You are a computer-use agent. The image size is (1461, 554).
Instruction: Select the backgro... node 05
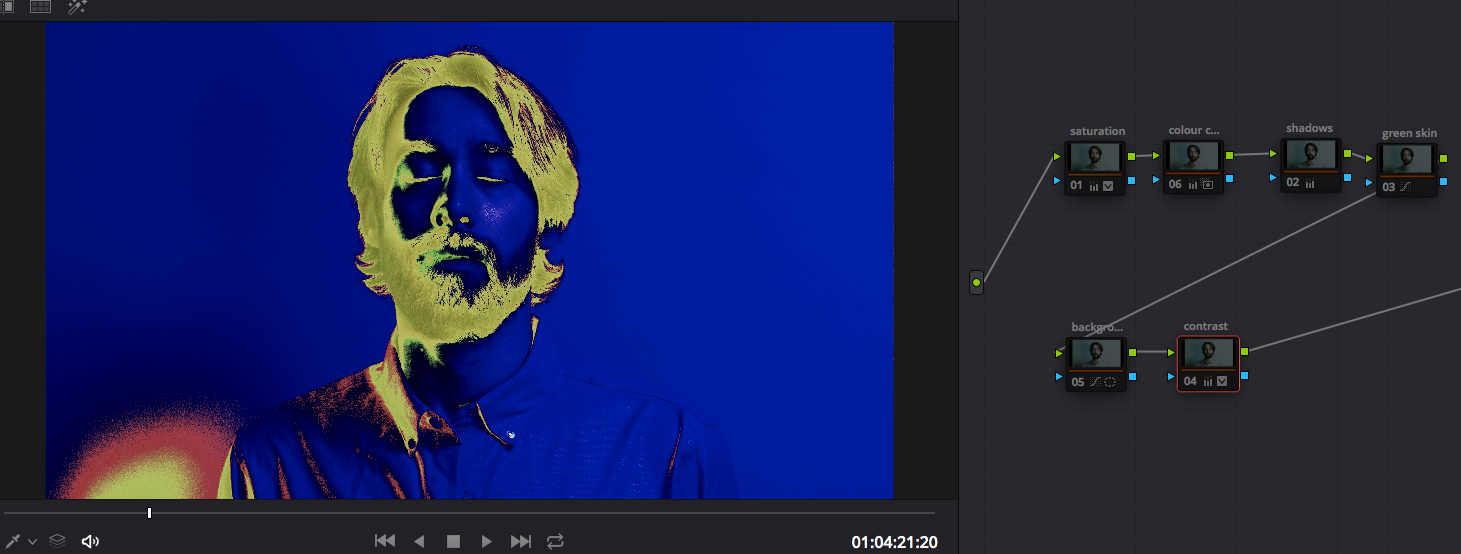[x=1096, y=363]
